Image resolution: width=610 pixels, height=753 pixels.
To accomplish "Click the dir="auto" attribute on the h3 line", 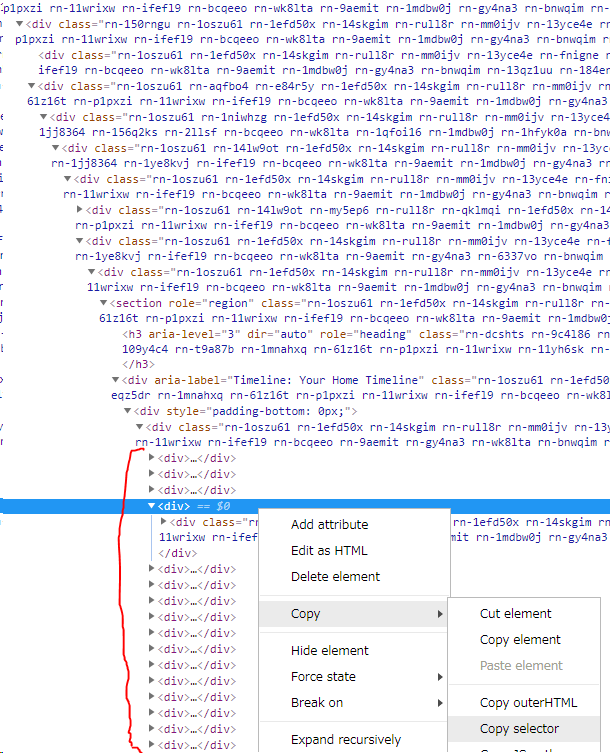I will [280, 334].
